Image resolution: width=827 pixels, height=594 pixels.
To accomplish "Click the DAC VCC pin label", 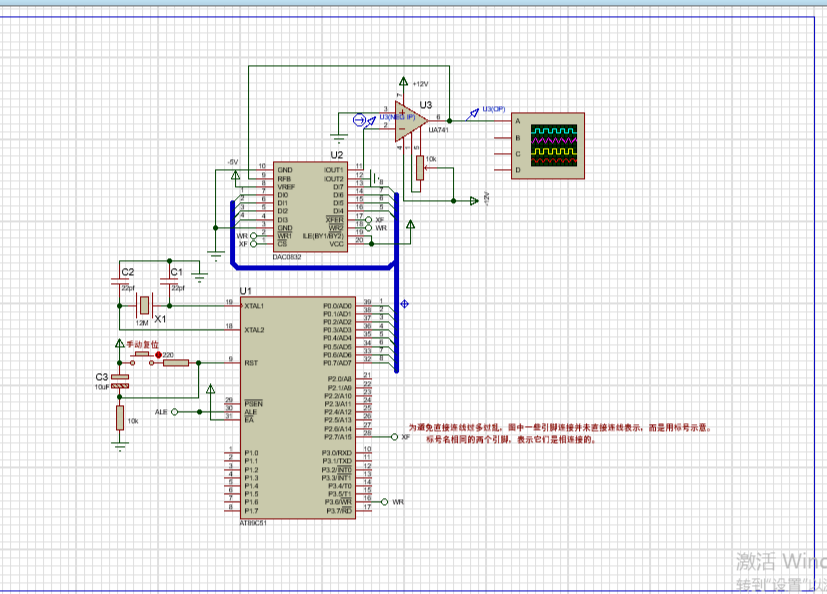I will point(336,244).
